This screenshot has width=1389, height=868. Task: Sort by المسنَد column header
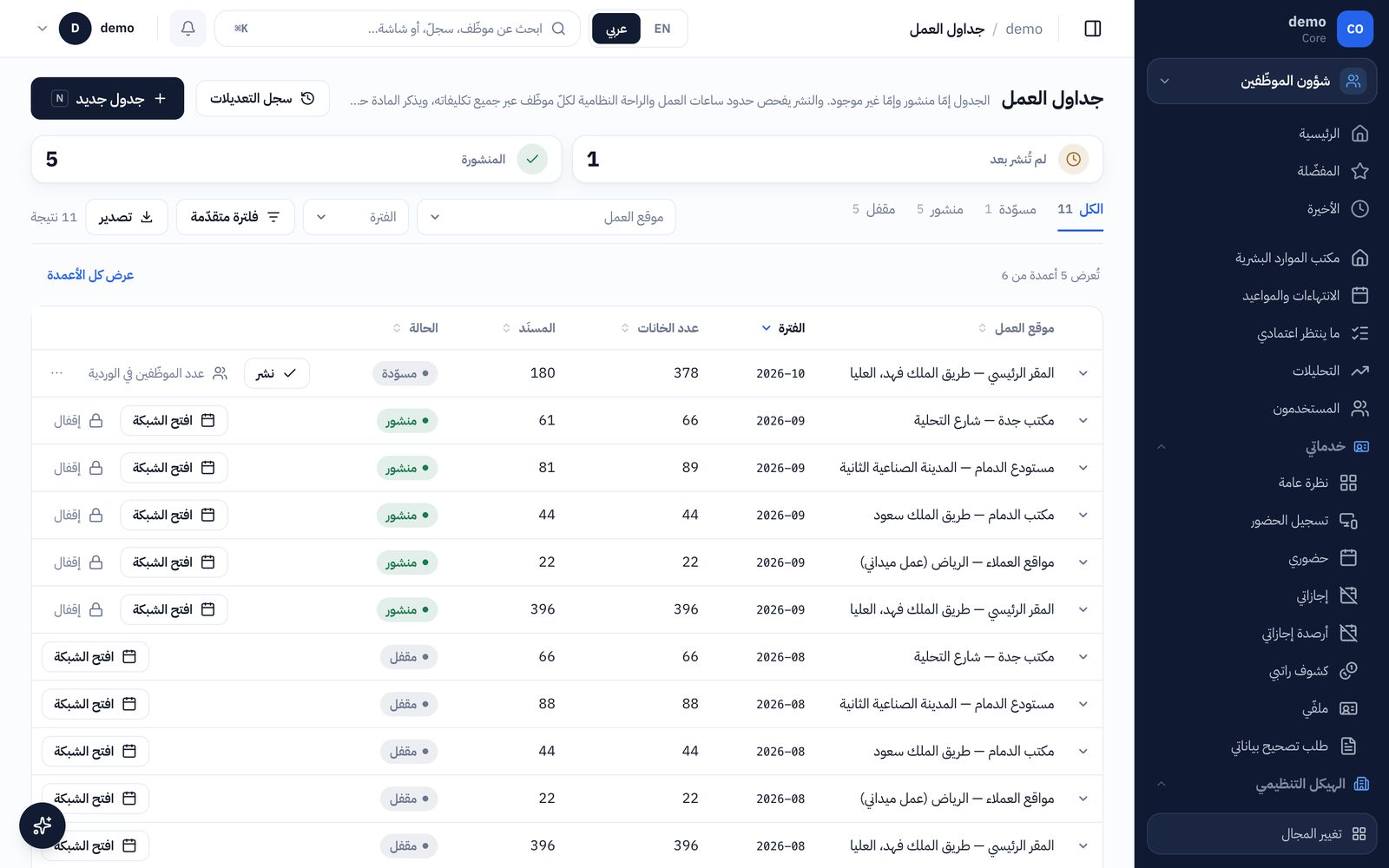pyautogui.click(x=529, y=328)
